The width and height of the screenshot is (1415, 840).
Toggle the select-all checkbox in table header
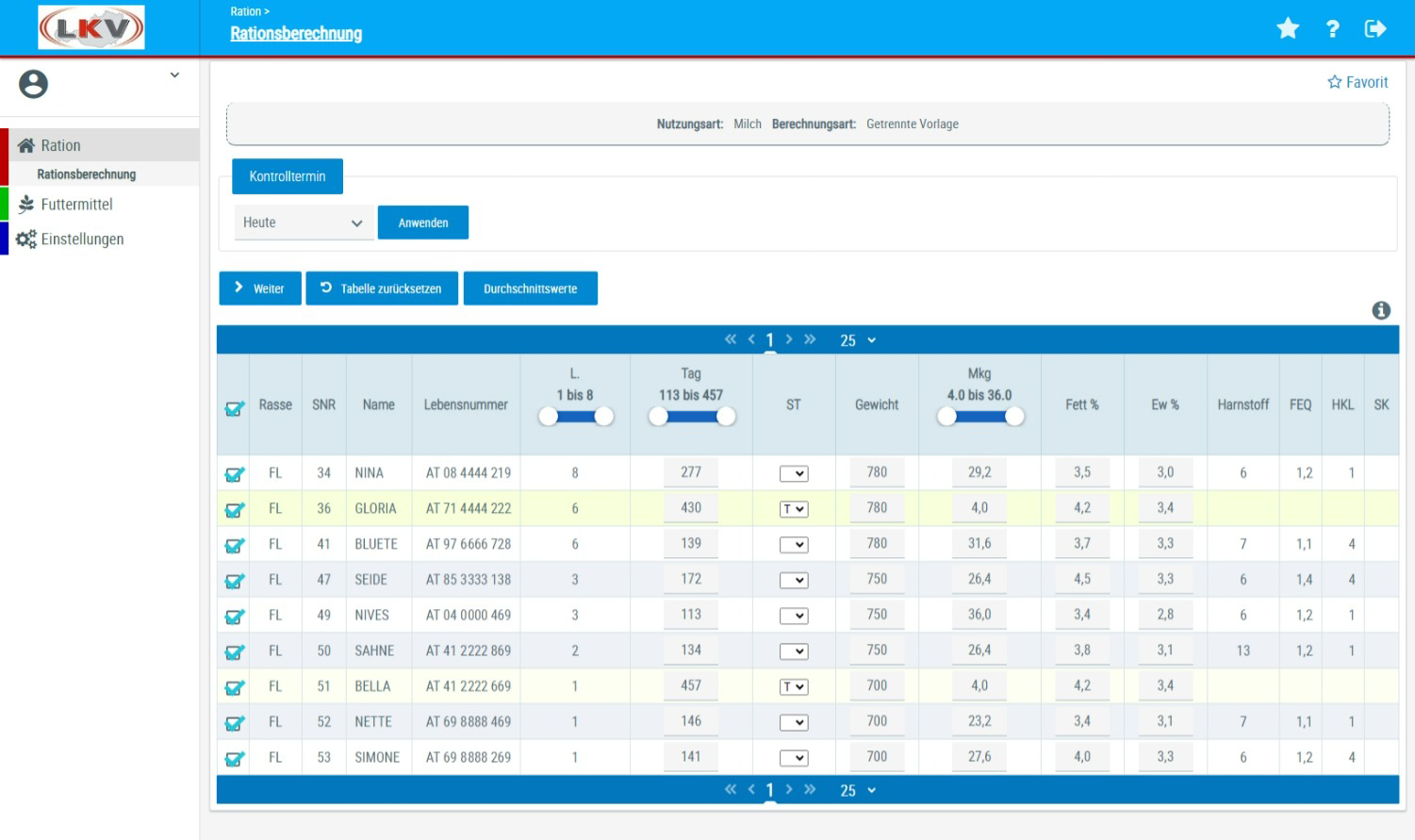(235, 408)
